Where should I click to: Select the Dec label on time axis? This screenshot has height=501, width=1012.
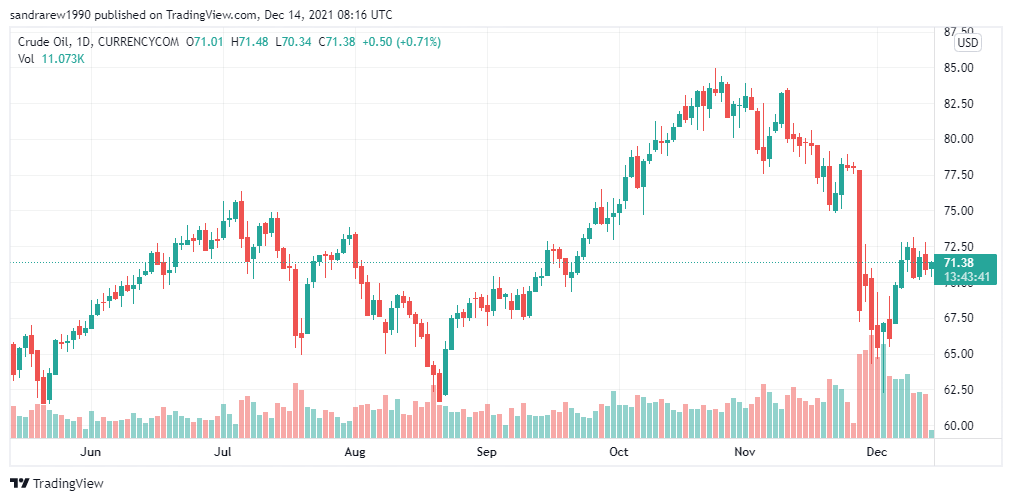point(876,451)
